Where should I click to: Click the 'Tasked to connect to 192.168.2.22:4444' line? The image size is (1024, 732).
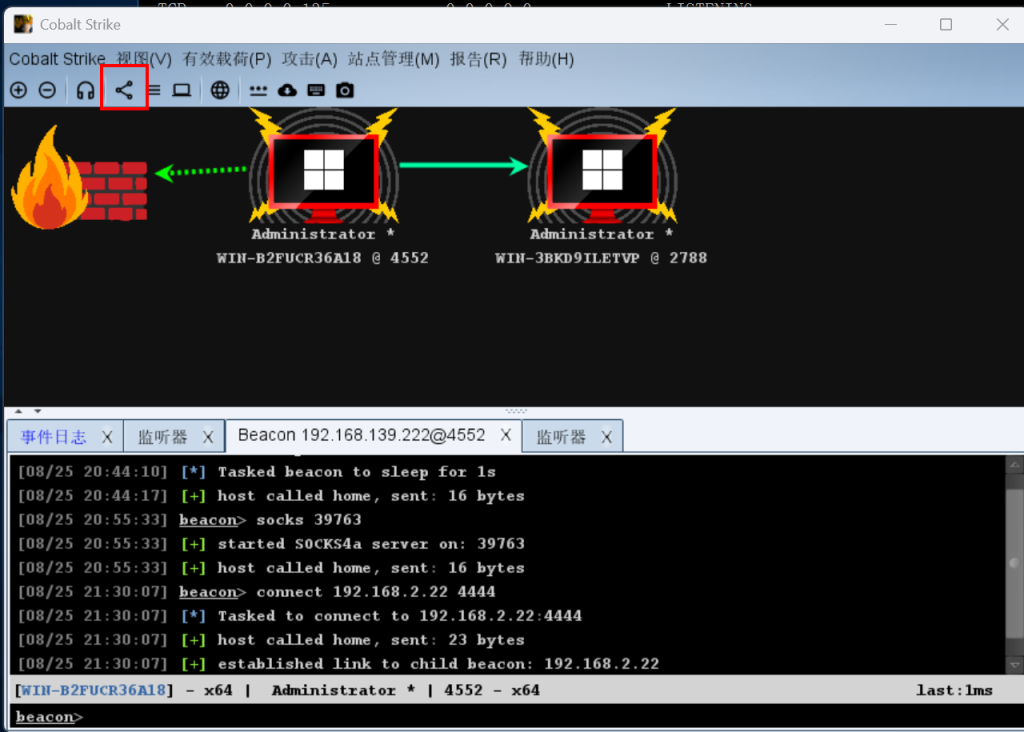pos(400,616)
